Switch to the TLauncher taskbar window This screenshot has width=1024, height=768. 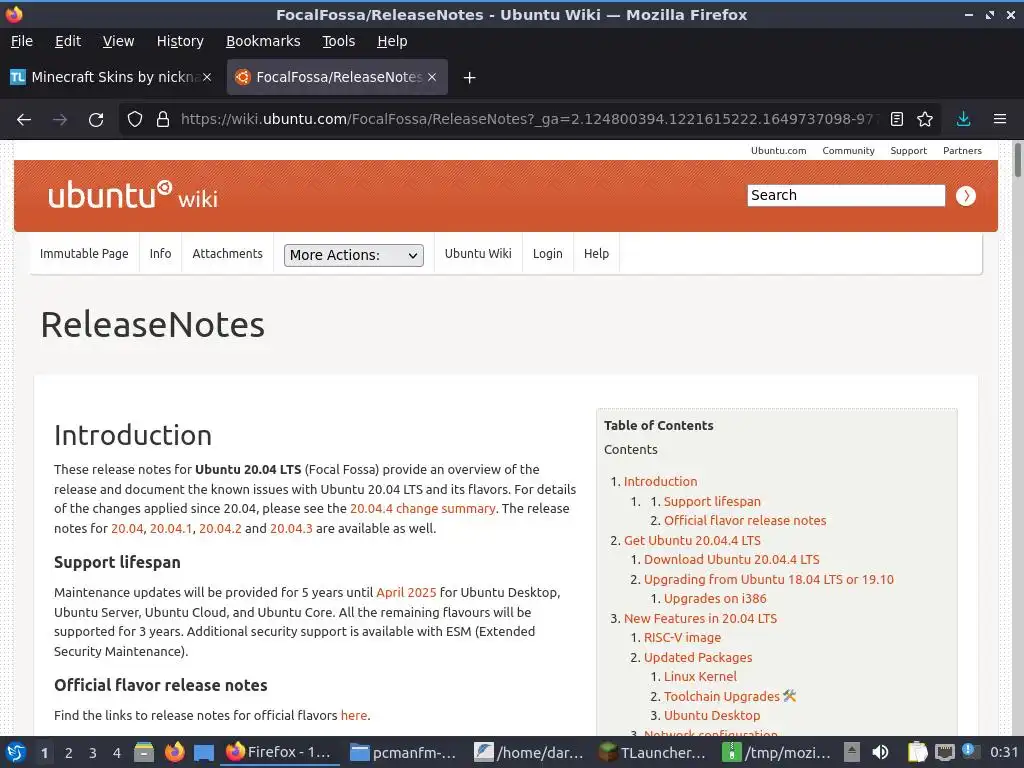(x=654, y=752)
